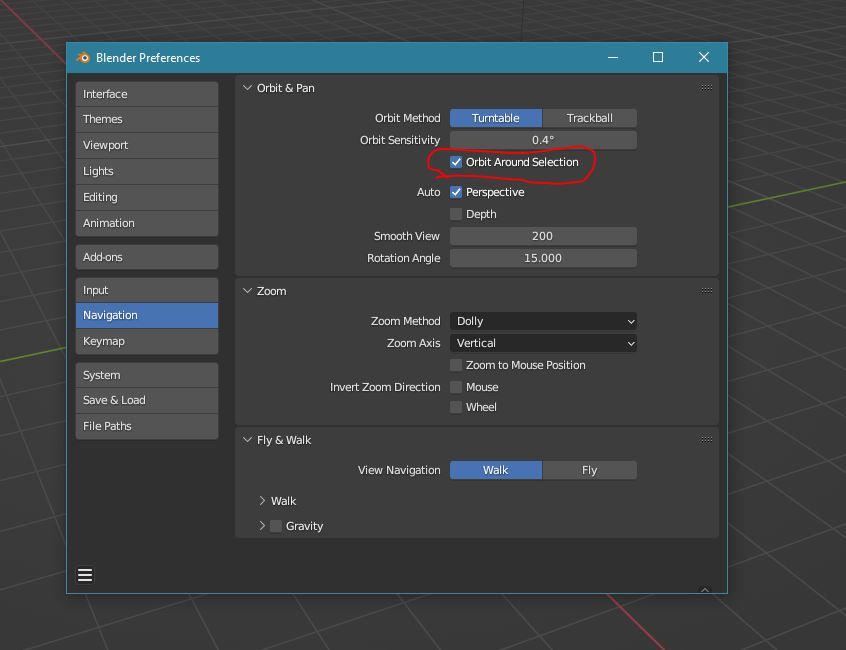846x650 pixels.
Task: Collapse the Orbit & Pan panel
Action: 247,87
